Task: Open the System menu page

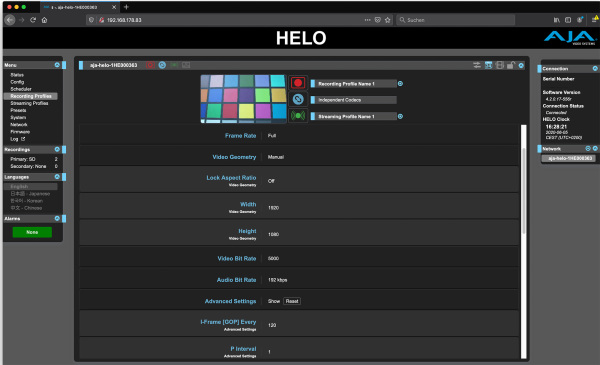Action: click(x=18, y=117)
